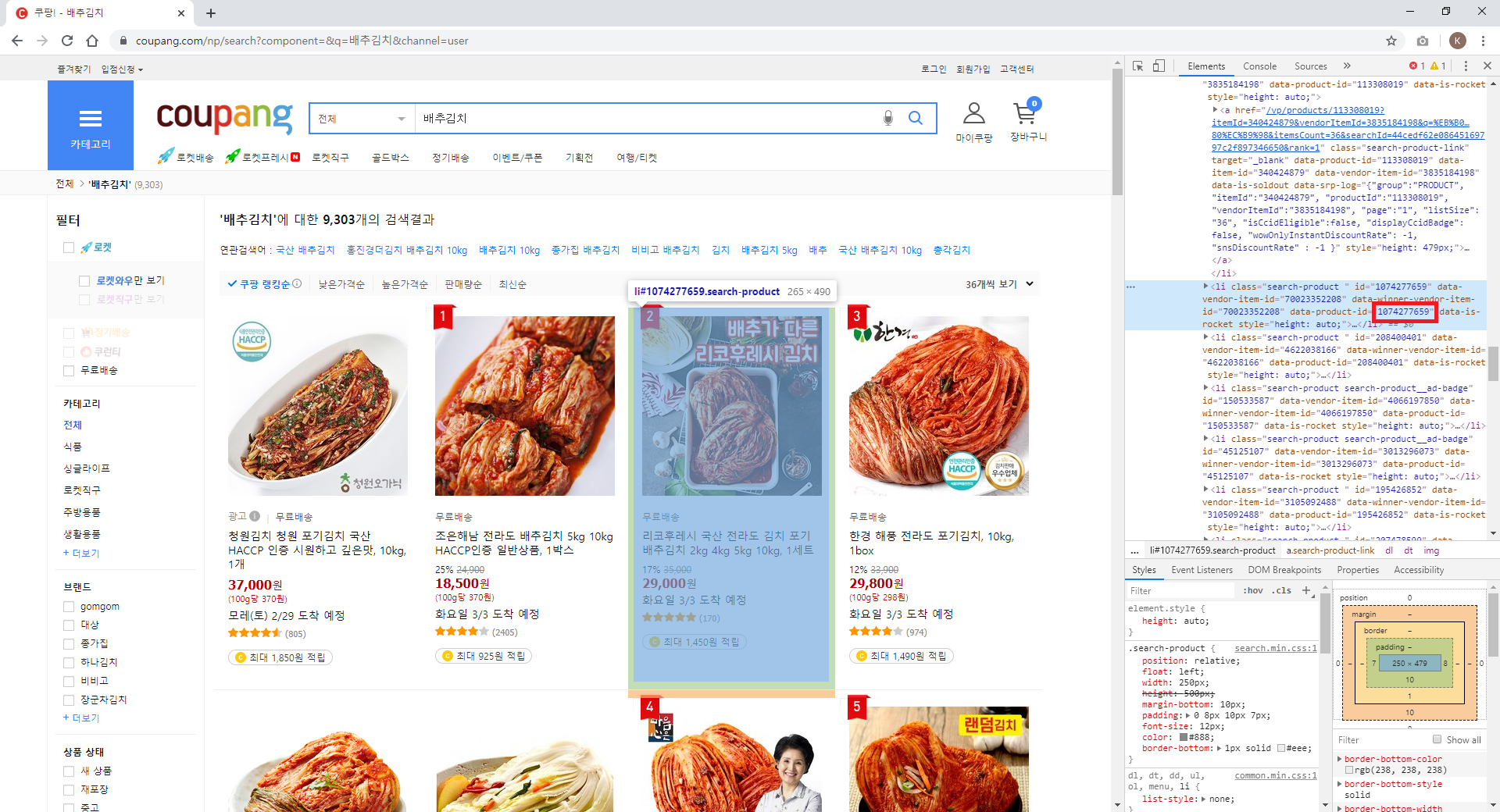
Task: Switch to the Sources tab
Action: point(1310,66)
